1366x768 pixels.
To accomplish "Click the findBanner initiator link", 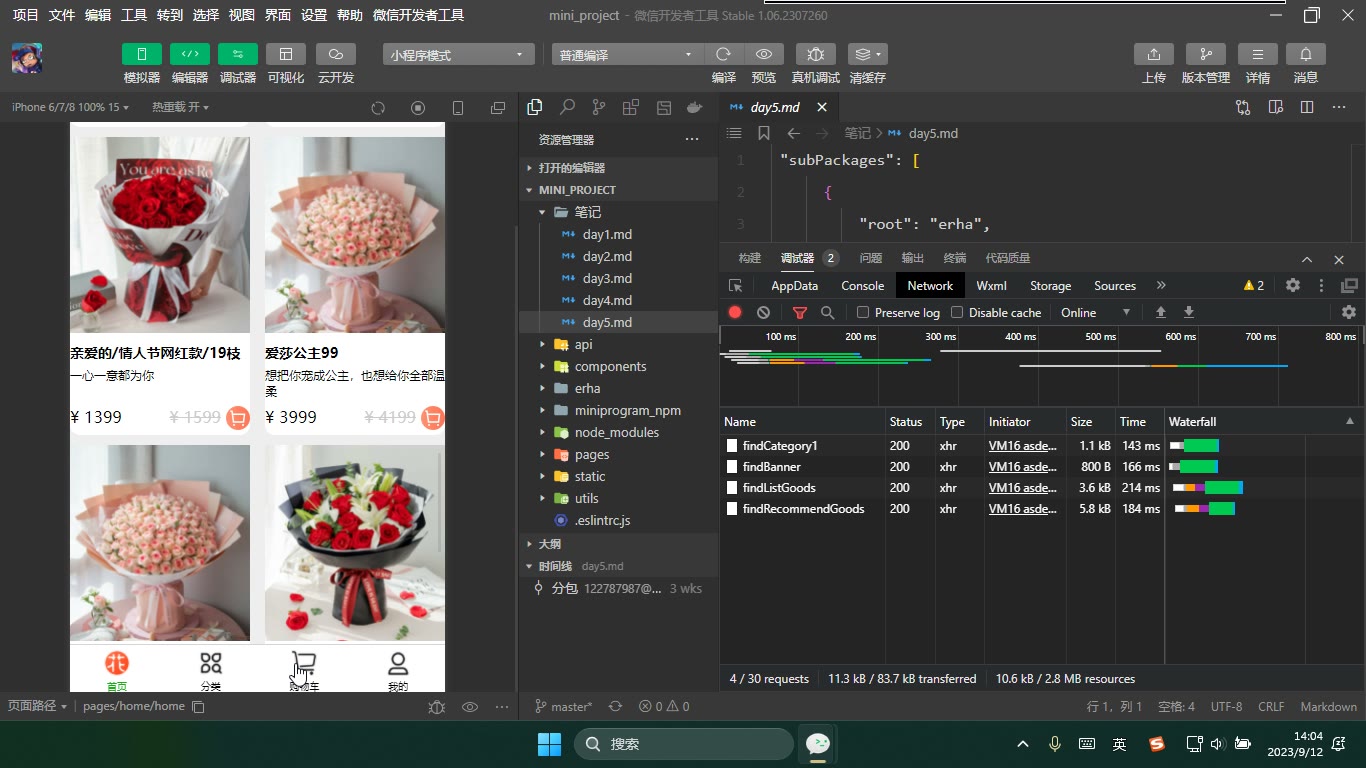I will tap(1022, 467).
